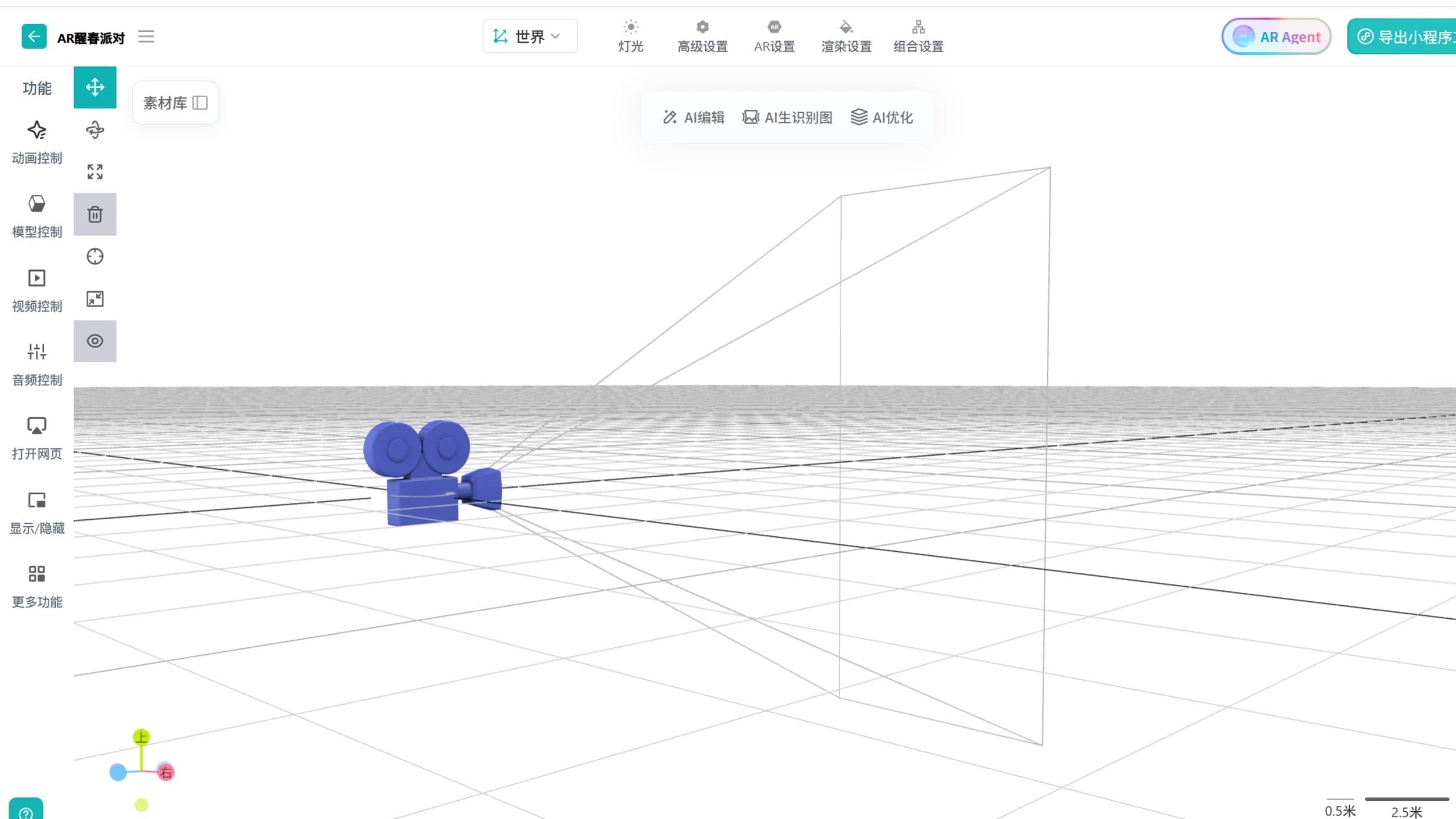Click the light-green bottom axis dot on gizmo
Viewport: 1456px width, 819px height.
point(141,805)
